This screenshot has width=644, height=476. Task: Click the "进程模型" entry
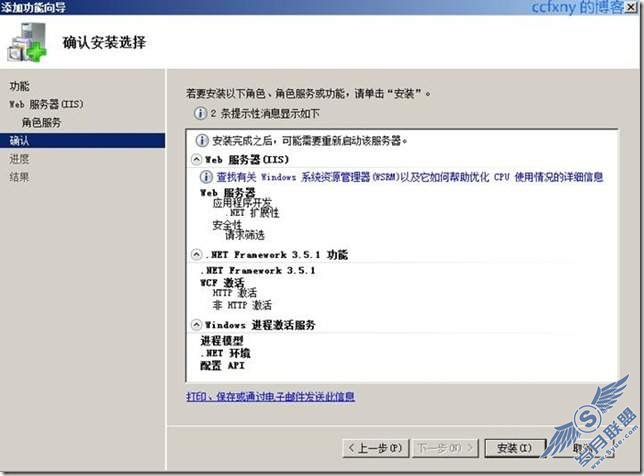coord(222,340)
